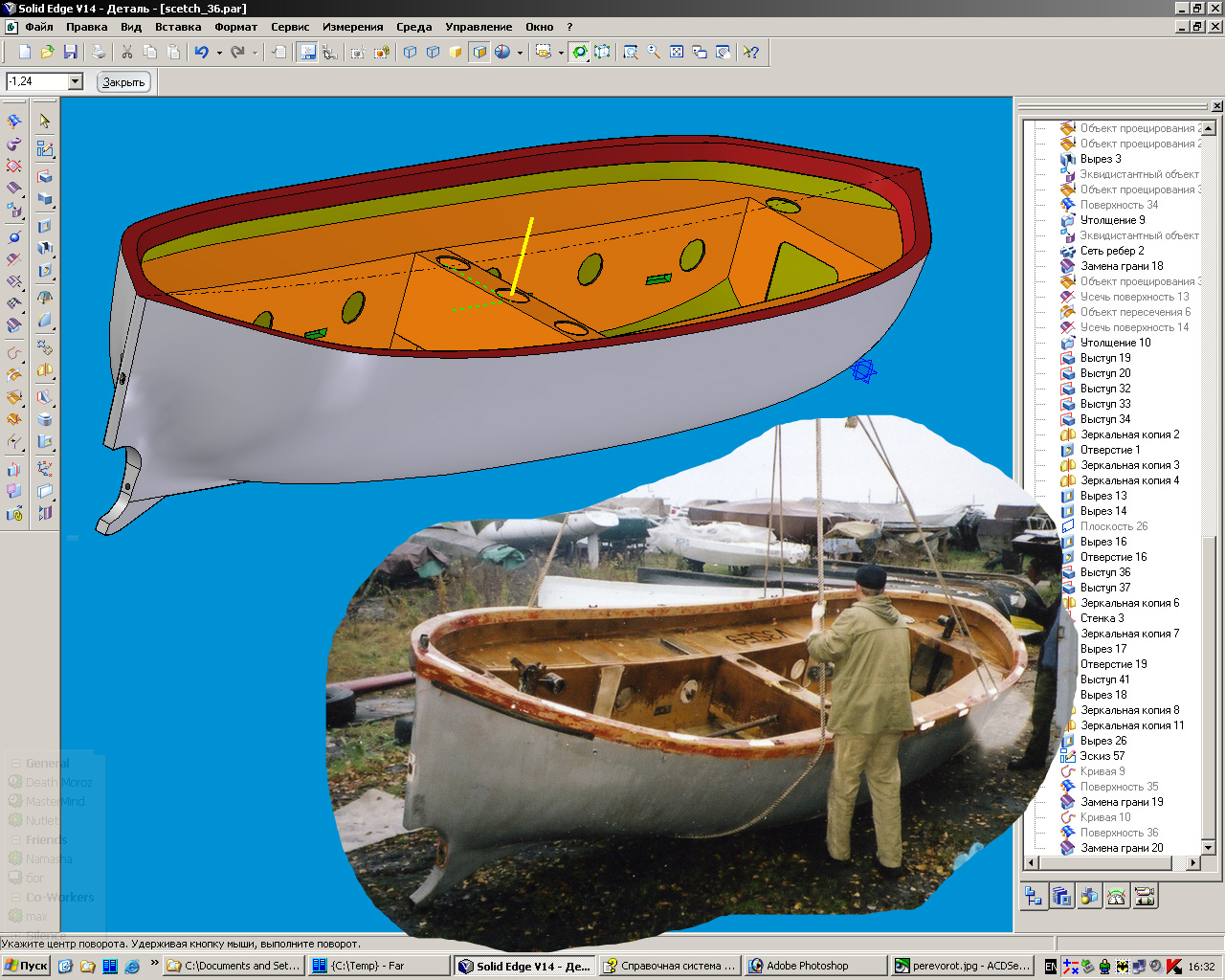Click the Print icon in the toolbar
Viewport: 1225px width, 980px height.
[x=99, y=53]
